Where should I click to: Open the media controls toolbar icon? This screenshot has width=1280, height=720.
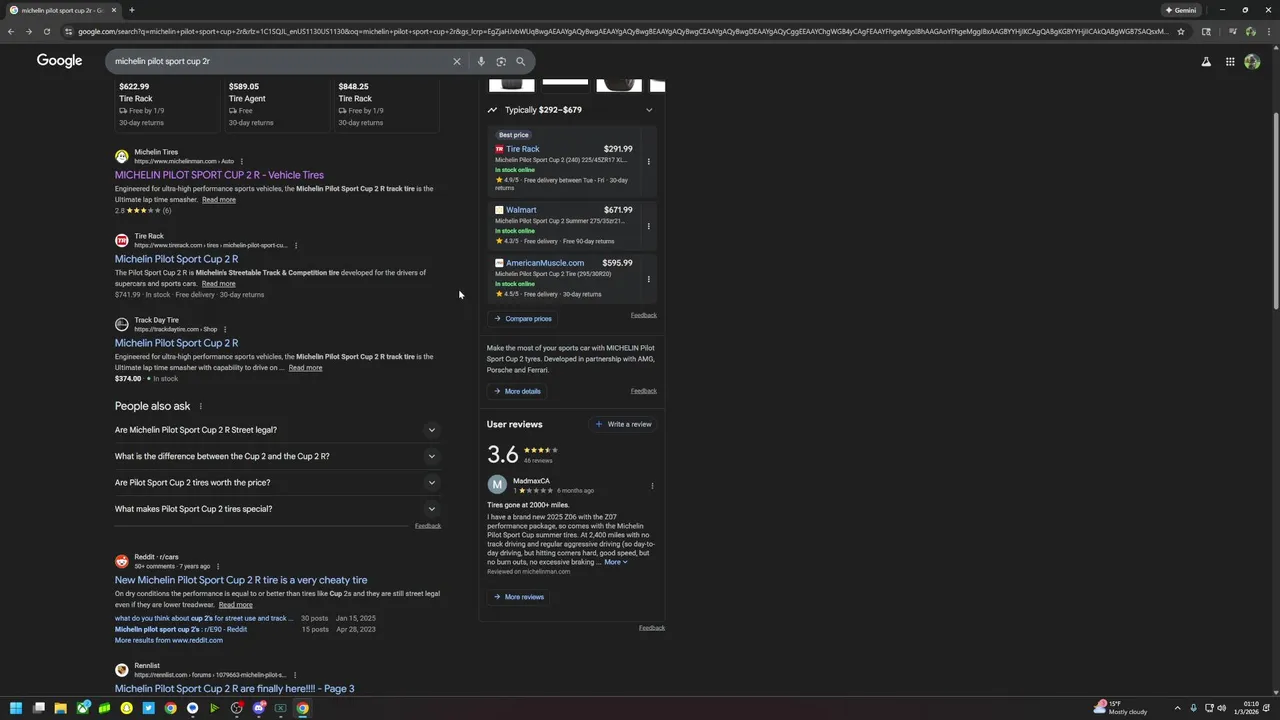point(1232,31)
